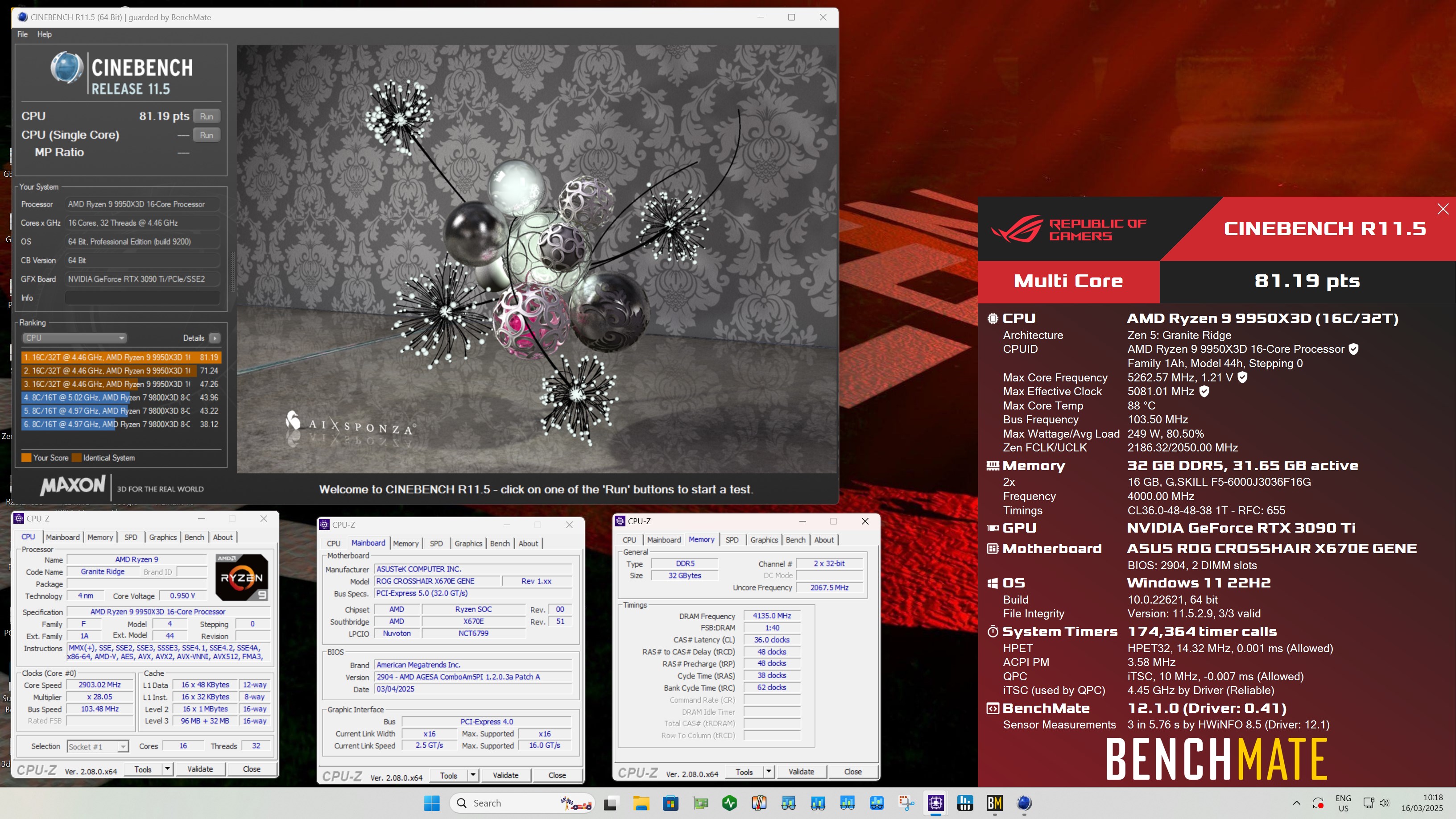The image size is (1456, 819).
Task: Open the network connection tray icon
Action: pos(1368,802)
